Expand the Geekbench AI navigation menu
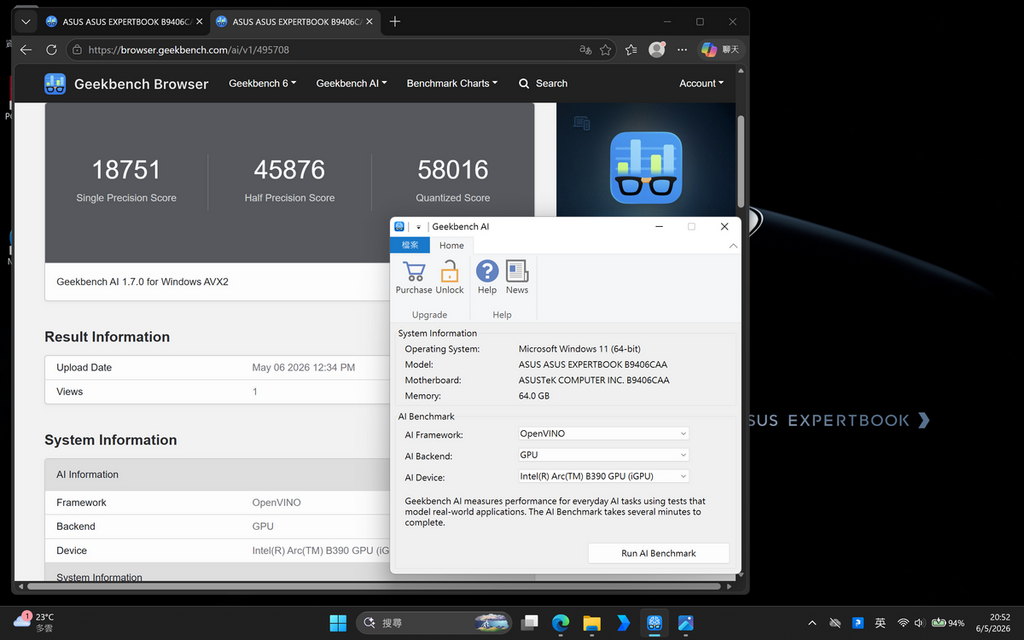Image resolution: width=1024 pixels, height=640 pixels. pos(351,84)
